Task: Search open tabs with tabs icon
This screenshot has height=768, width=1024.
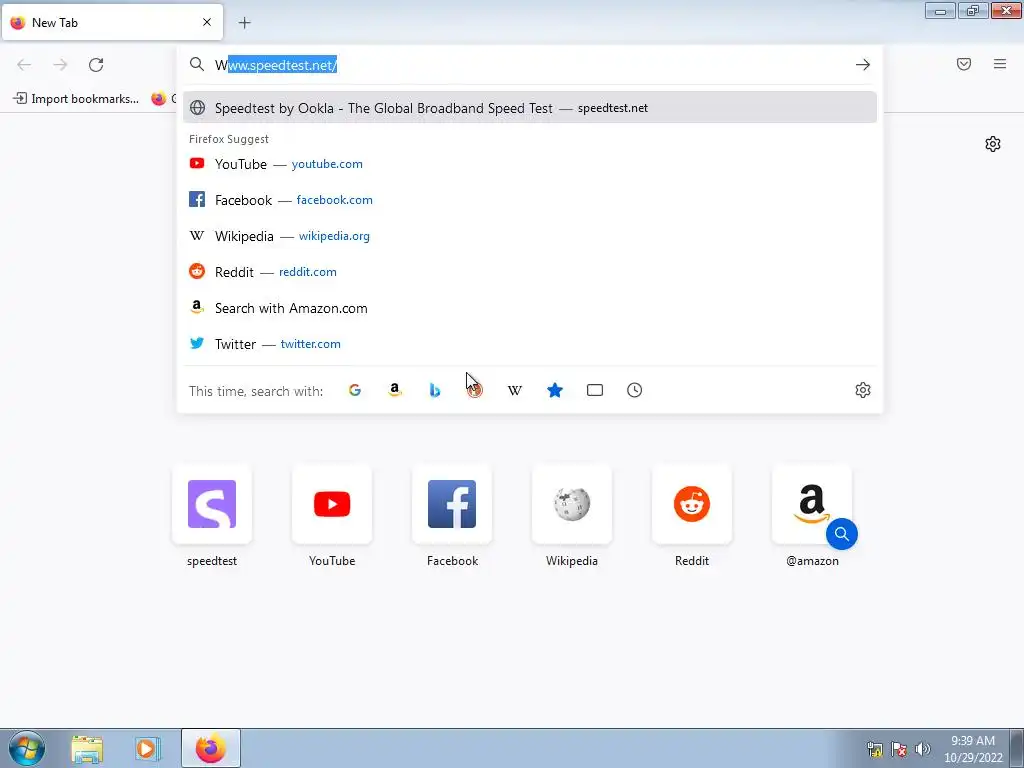Action: click(x=595, y=391)
